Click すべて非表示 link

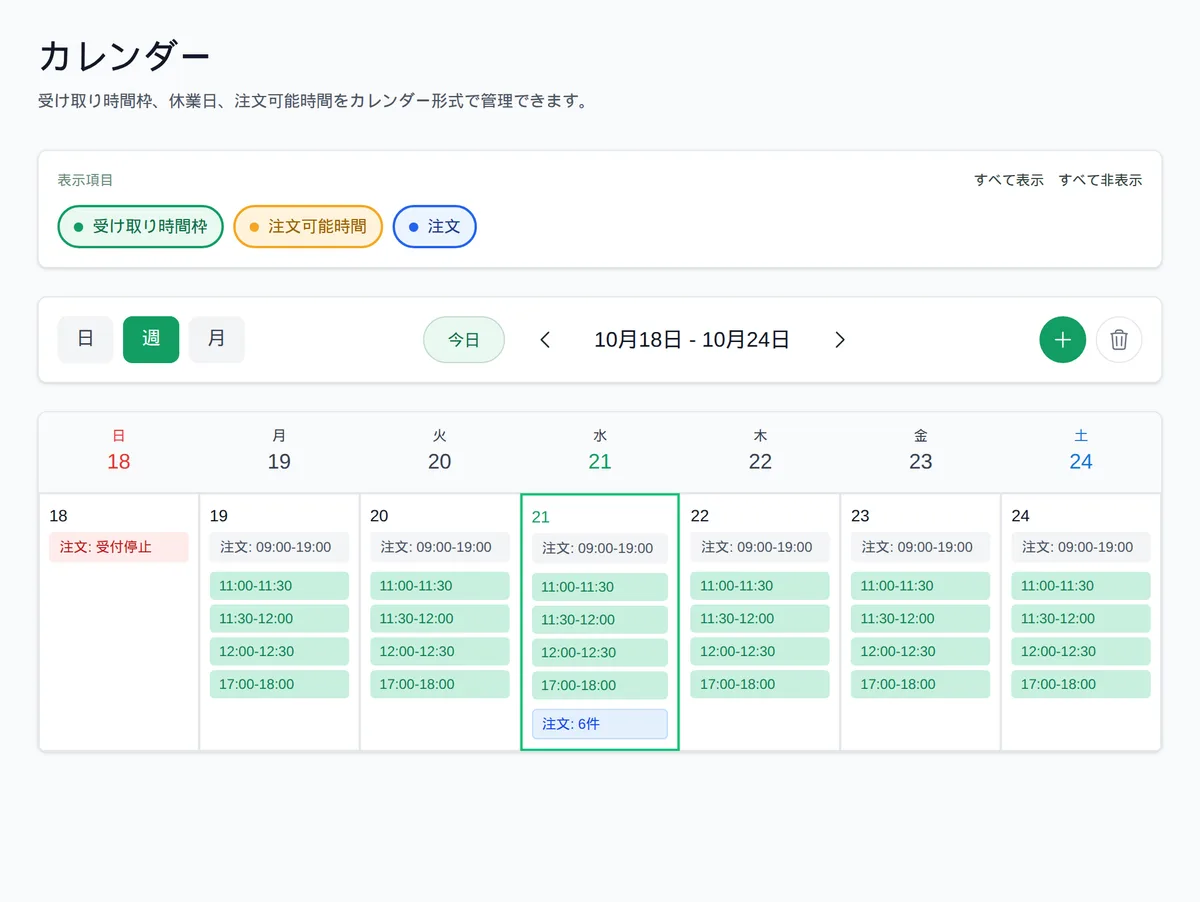1100,180
